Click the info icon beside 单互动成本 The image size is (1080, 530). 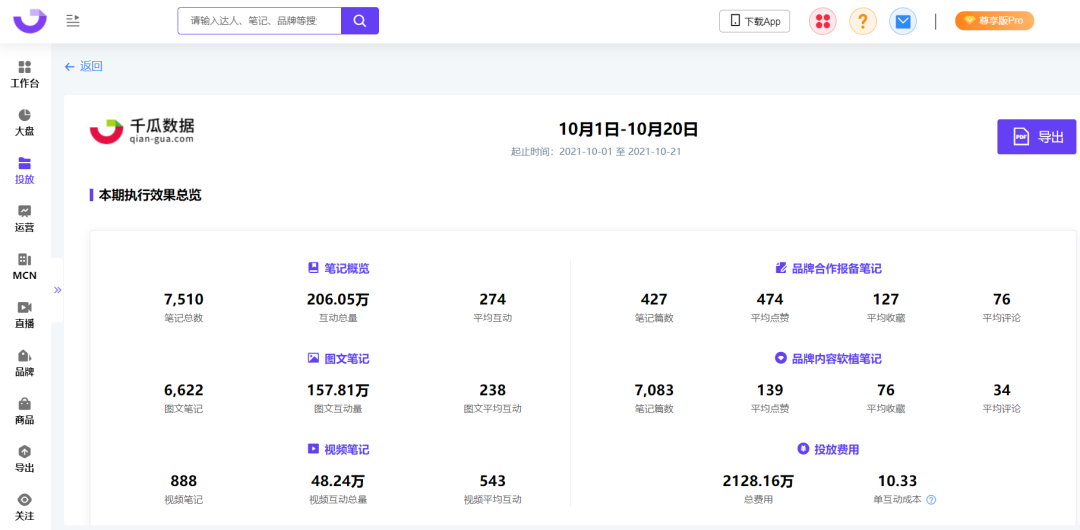pyautogui.click(x=931, y=500)
